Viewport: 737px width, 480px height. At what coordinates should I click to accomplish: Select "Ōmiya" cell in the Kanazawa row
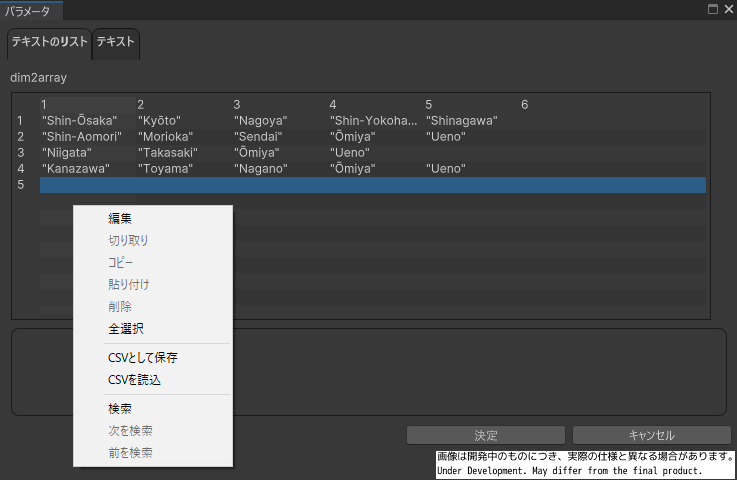376,169
